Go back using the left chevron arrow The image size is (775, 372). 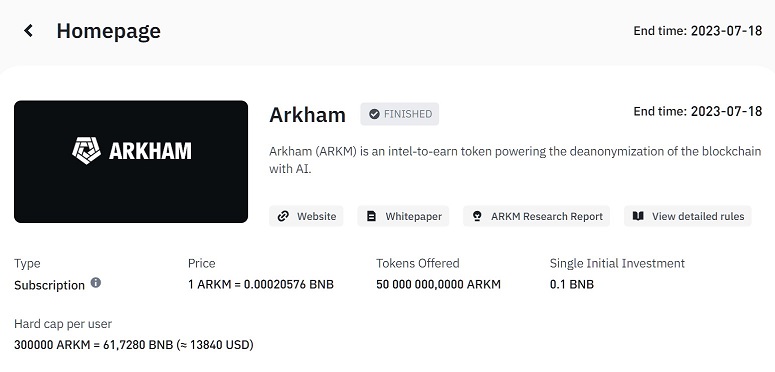click(28, 31)
